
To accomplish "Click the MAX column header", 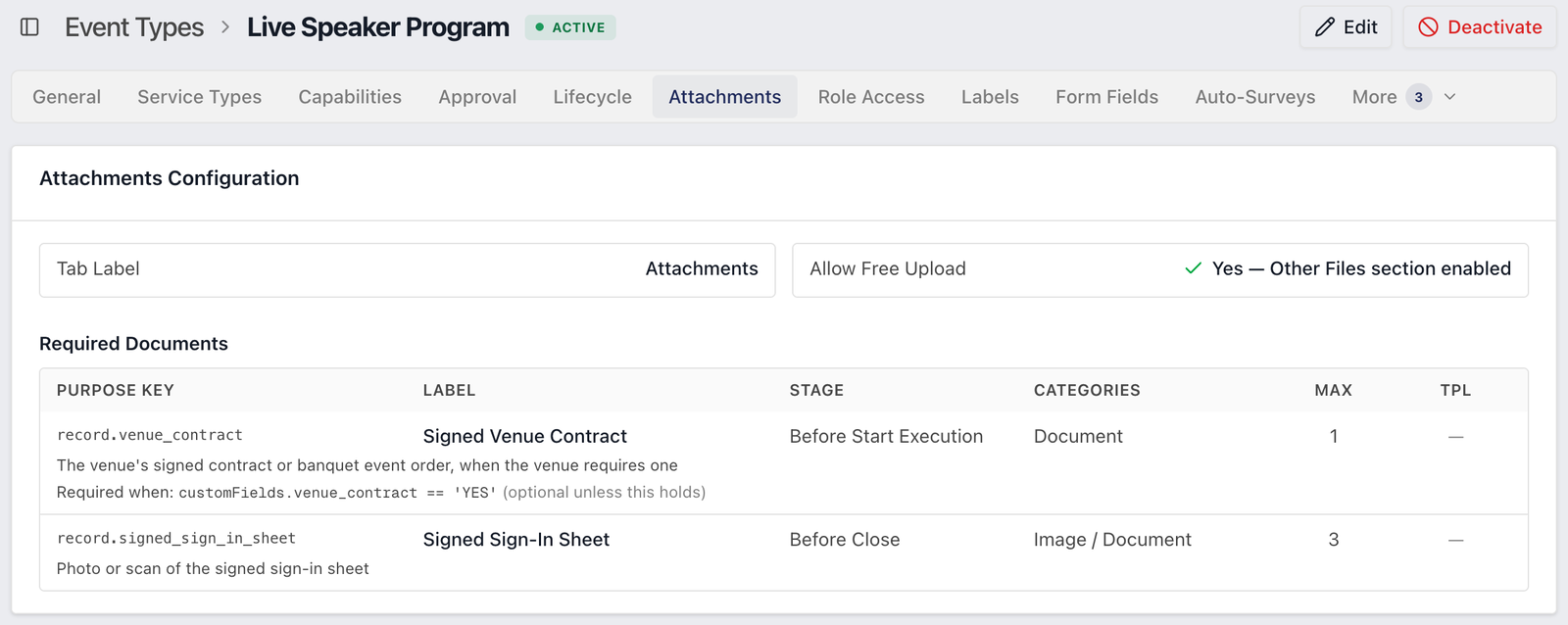I will (x=1333, y=390).
